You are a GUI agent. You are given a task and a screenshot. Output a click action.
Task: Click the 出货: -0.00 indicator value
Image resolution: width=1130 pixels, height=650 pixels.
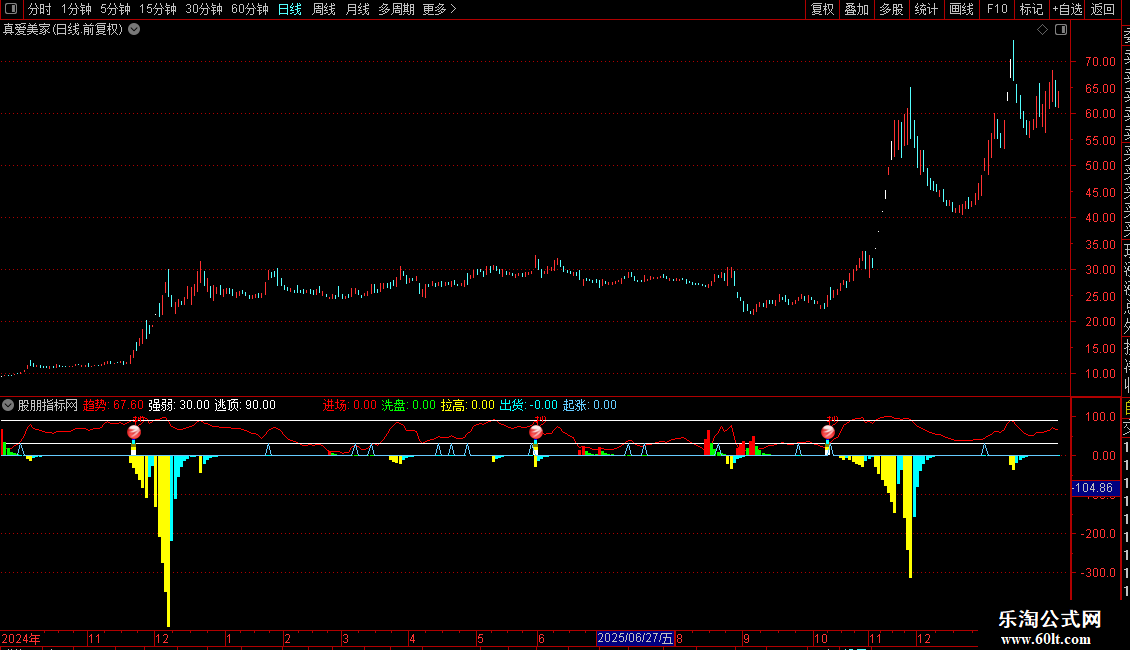click(528, 405)
